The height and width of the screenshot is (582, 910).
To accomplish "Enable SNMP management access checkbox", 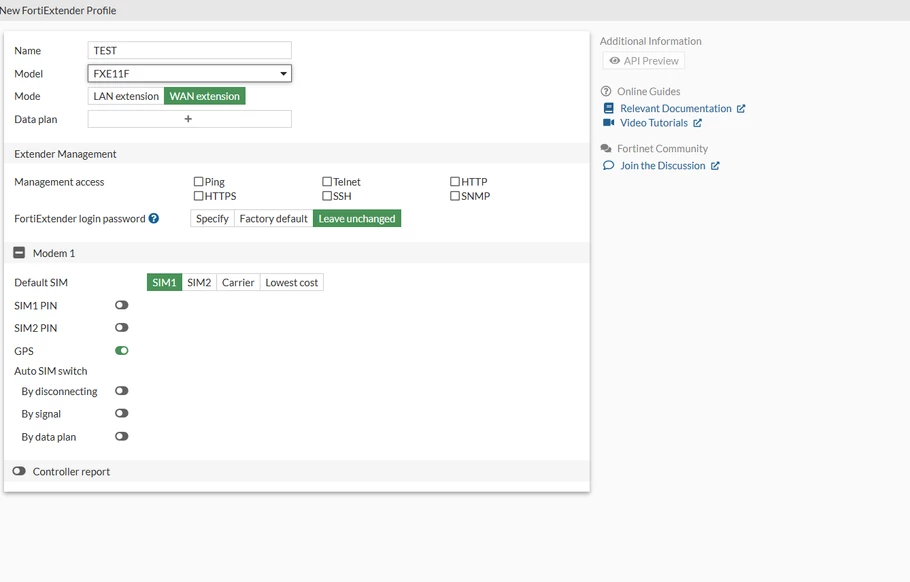I will pos(455,196).
